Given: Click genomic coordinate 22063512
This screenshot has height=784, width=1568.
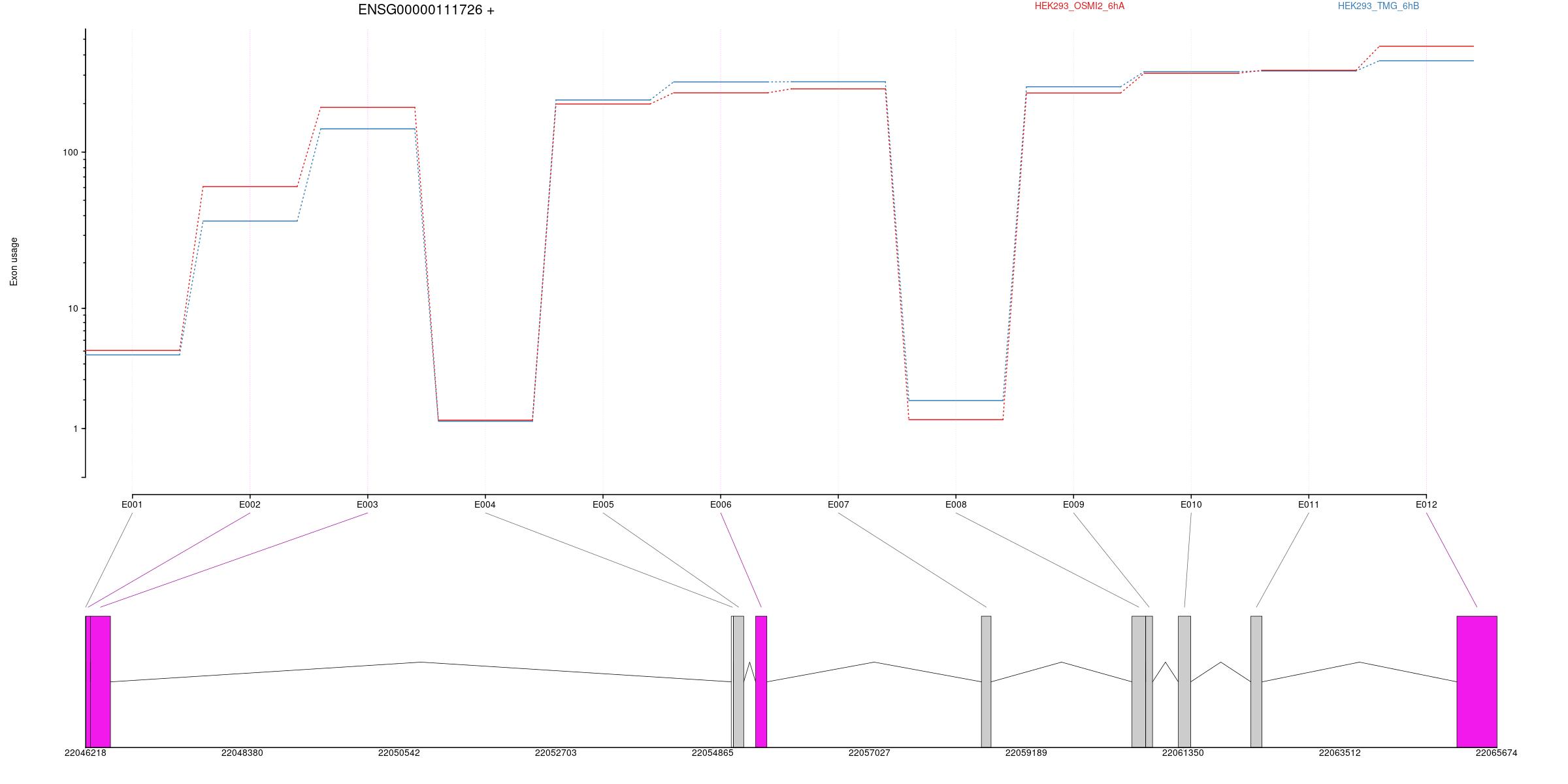Looking at the screenshot, I should (x=1340, y=753).
